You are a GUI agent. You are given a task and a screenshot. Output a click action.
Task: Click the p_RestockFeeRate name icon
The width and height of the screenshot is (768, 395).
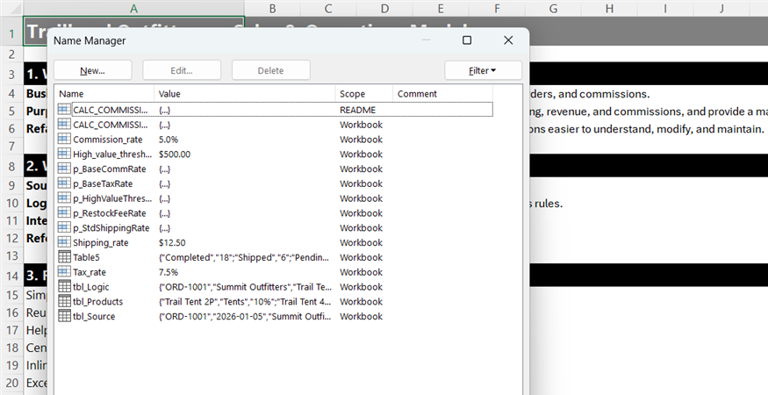pyautogui.click(x=64, y=213)
